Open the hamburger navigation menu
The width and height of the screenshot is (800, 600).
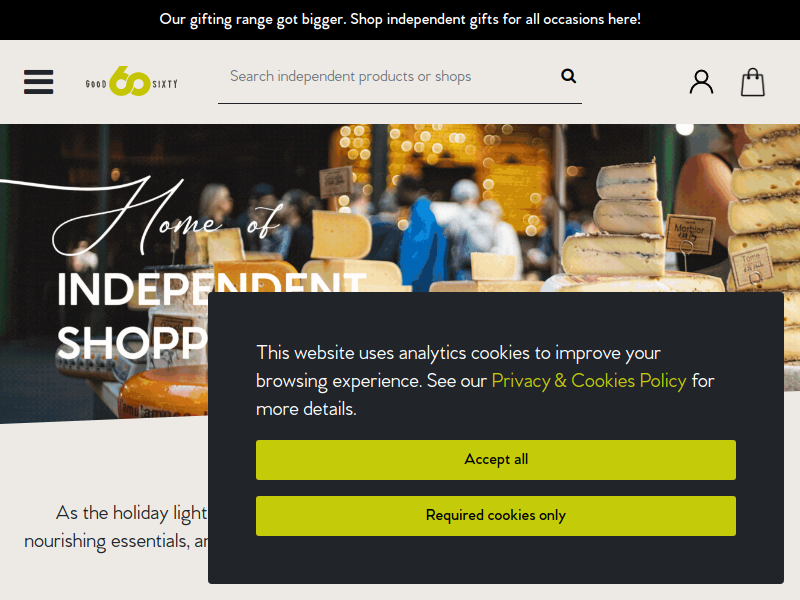point(38,82)
